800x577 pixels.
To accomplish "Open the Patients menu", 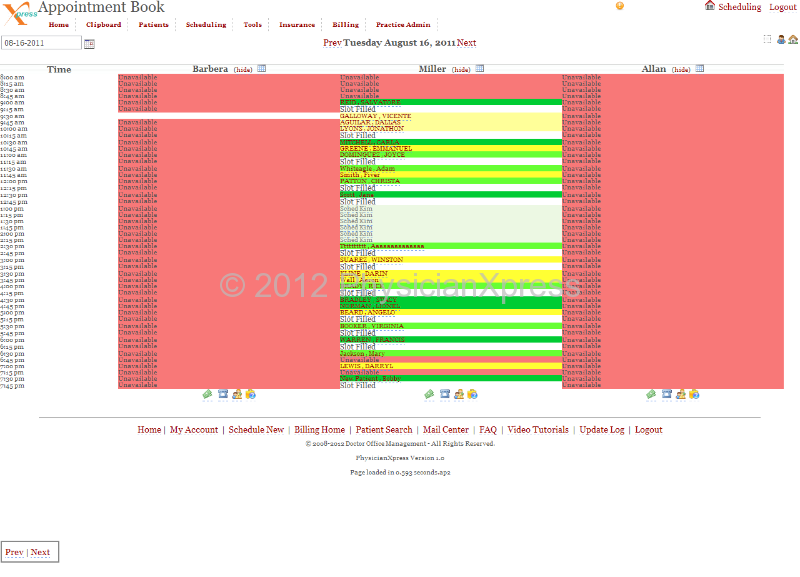I will pos(153,25).
